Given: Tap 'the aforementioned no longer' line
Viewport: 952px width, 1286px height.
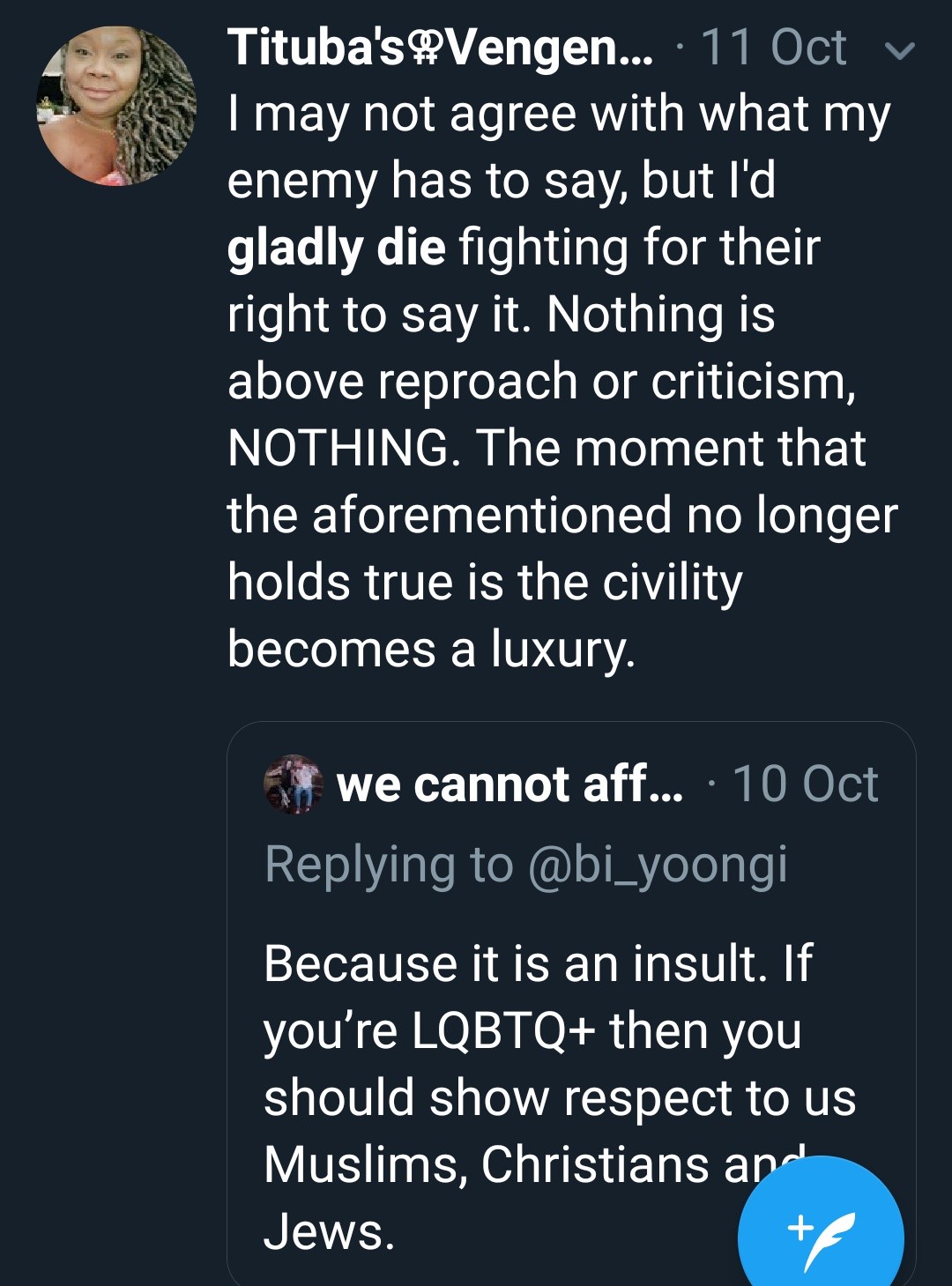Looking at the screenshot, I should click(562, 515).
